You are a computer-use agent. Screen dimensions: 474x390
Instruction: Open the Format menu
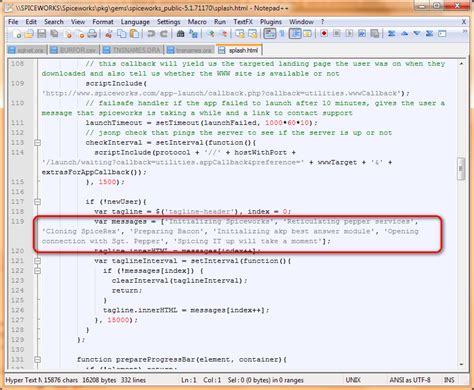[x=103, y=22]
